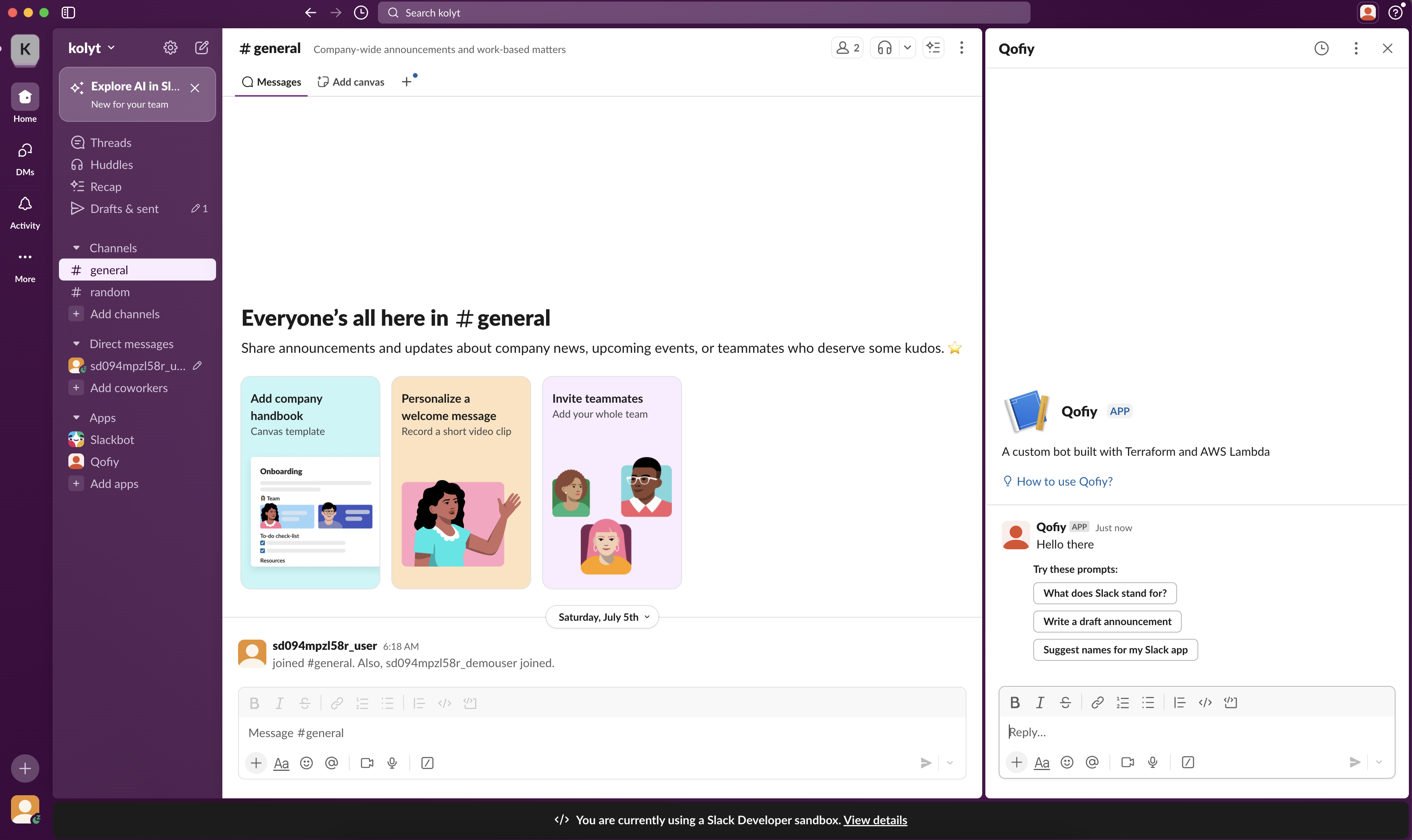
Task: Open Qofiy app in sidebar
Action: [x=138, y=462]
